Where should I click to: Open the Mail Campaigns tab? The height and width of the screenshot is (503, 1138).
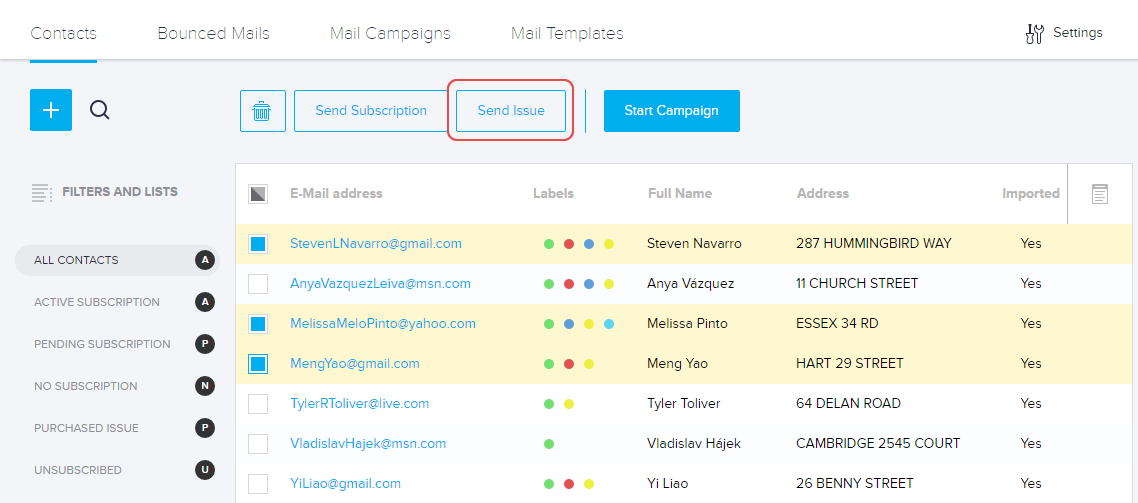click(x=390, y=33)
